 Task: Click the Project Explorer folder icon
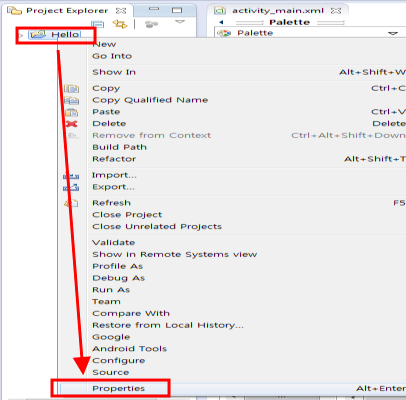[14, 10]
